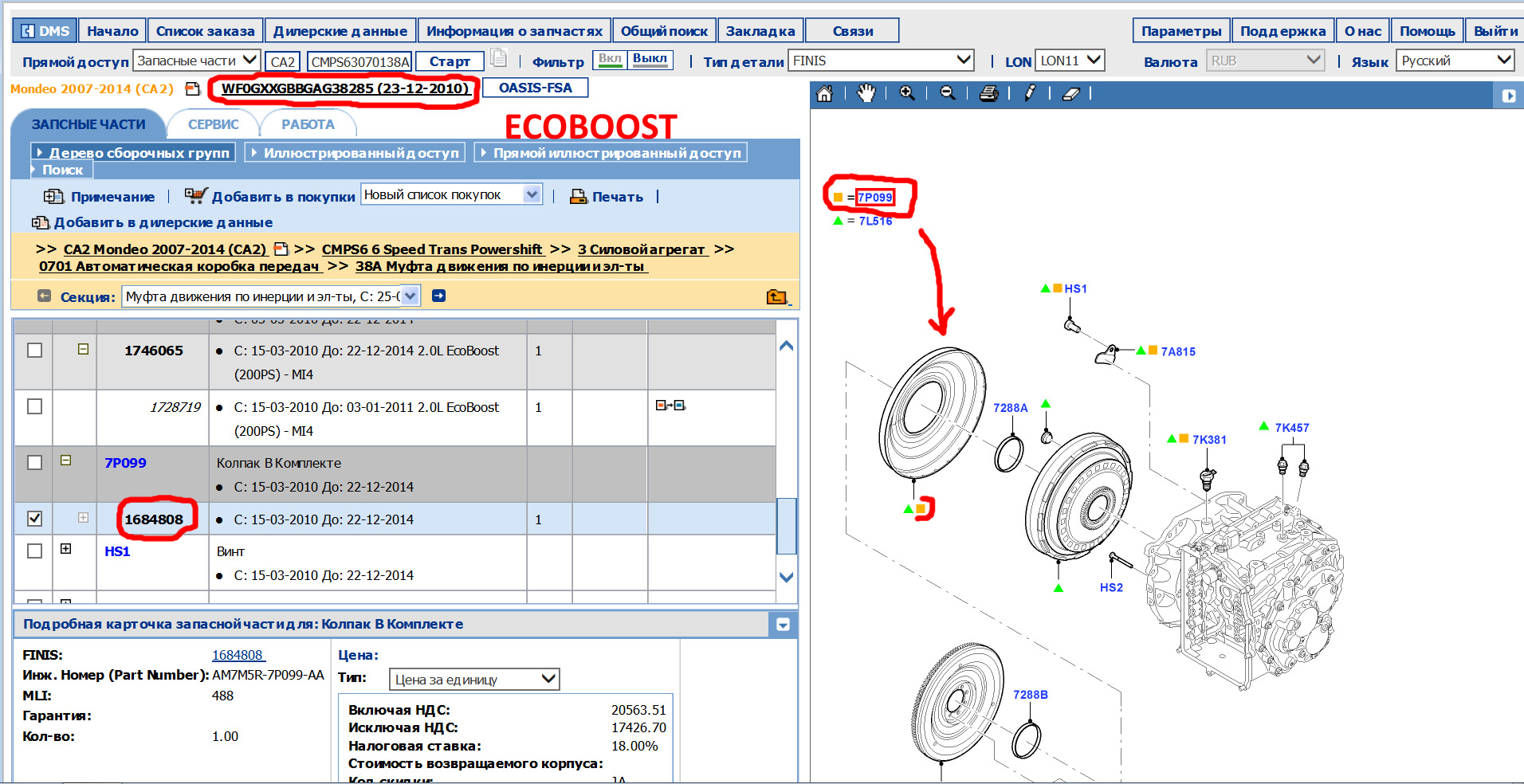Click the OASIS-FSA button
Image resolution: width=1524 pixels, height=784 pixels.
coord(536,88)
